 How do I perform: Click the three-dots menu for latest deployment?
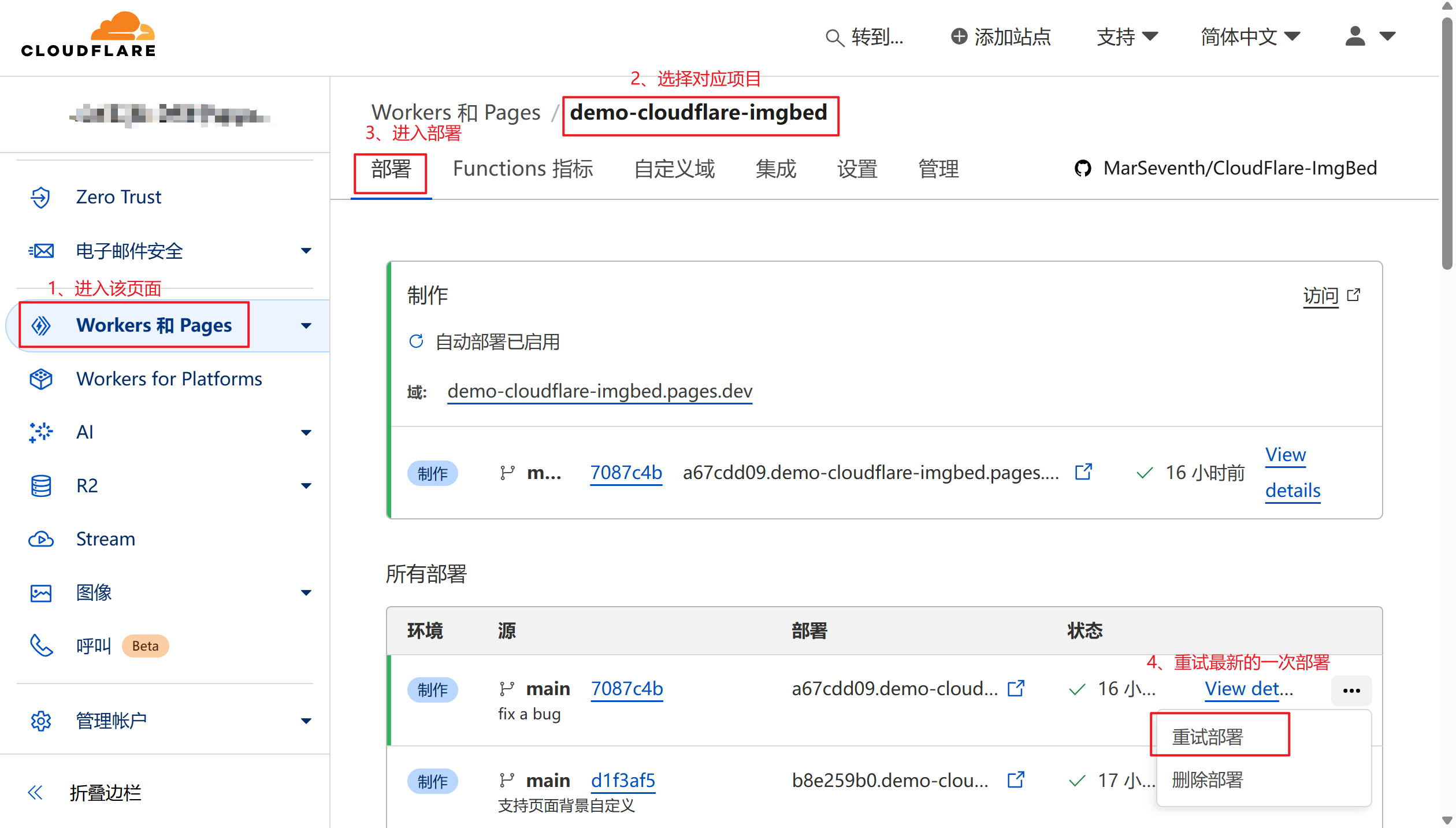[1351, 690]
